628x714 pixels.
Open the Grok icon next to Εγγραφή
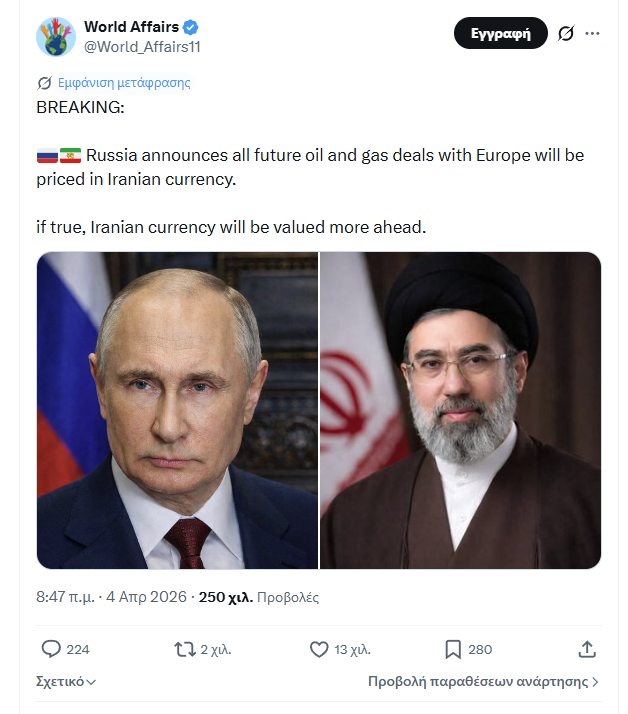tap(565, 33)
